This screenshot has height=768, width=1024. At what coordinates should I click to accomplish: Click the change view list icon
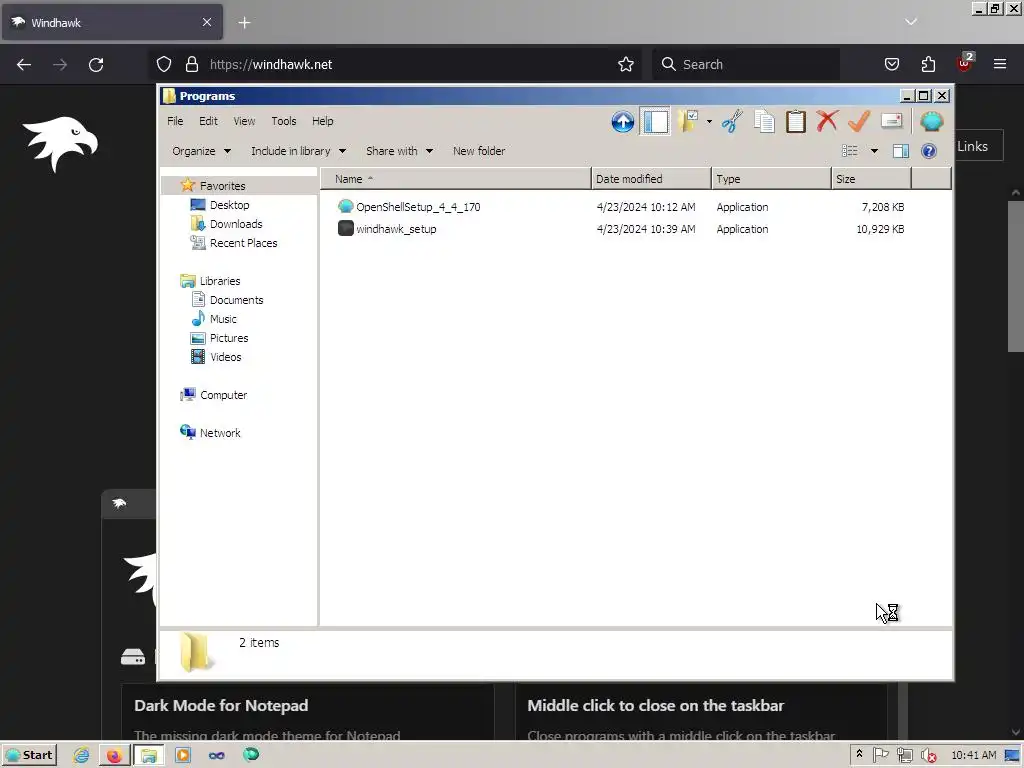(x=850, y=151)
